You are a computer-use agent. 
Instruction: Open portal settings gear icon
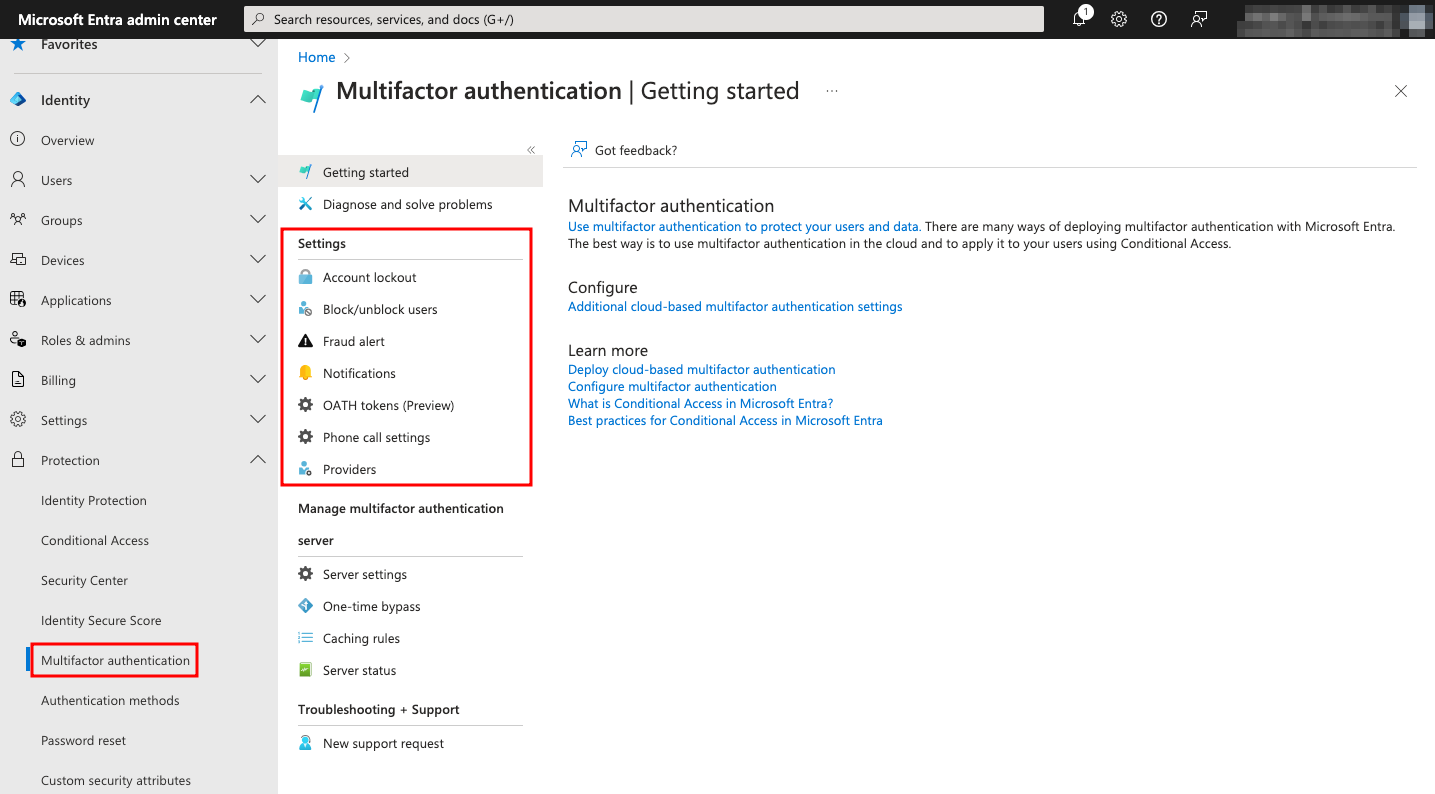[x=1119, y=19]
